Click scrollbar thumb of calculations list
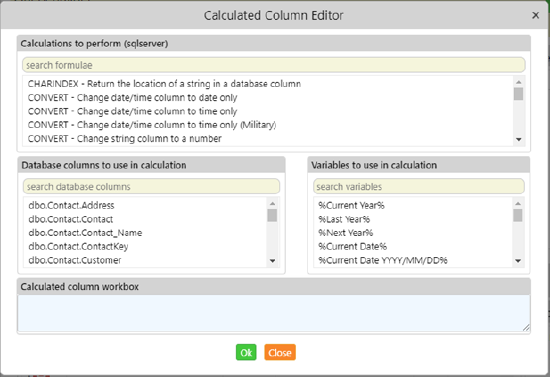Screen dimensions: 550x377 point(518,94)
